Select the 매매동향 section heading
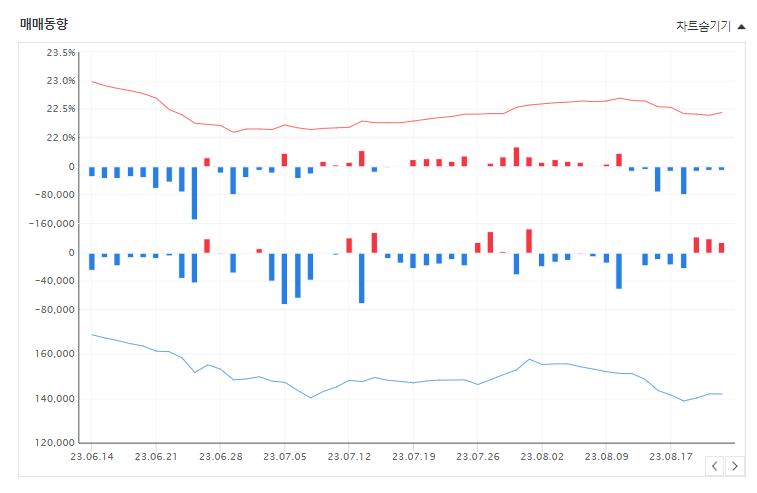This screenshot has width=757, height=493. click(44, 24)
